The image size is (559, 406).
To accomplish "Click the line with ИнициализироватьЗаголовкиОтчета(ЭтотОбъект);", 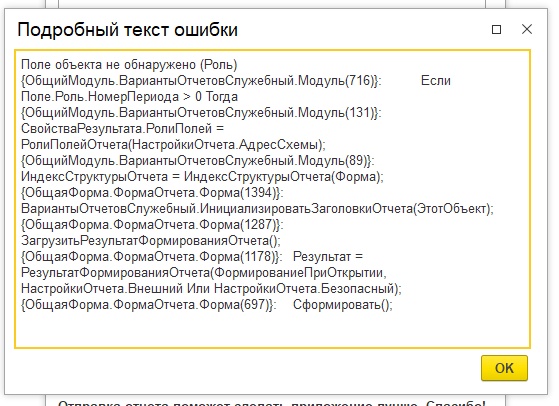I will [257, 209].
